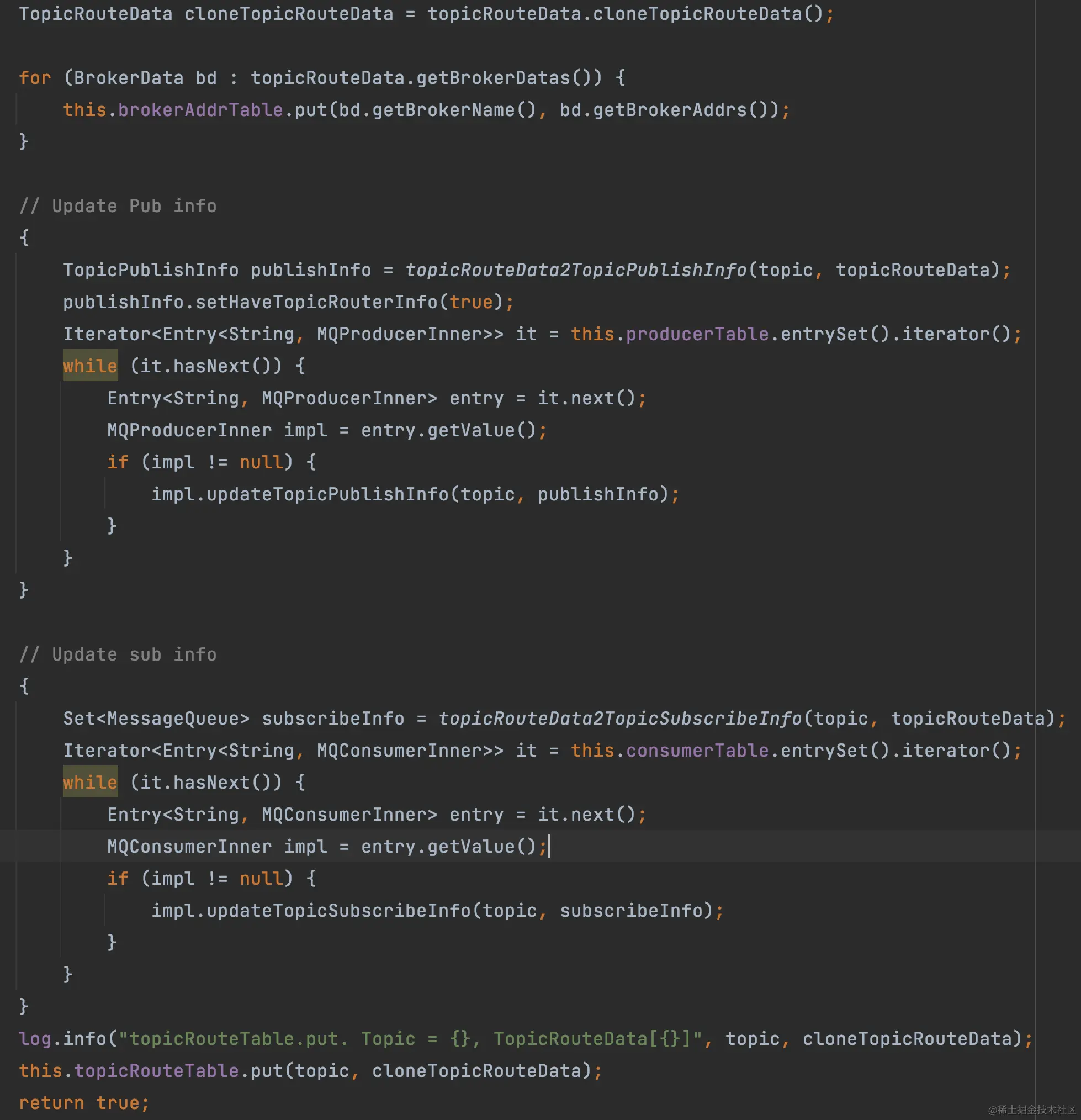Click the topicRouteTable field in last put call
Viewport: 1081px width, 1120px height.
click(x=156, y=1070)
